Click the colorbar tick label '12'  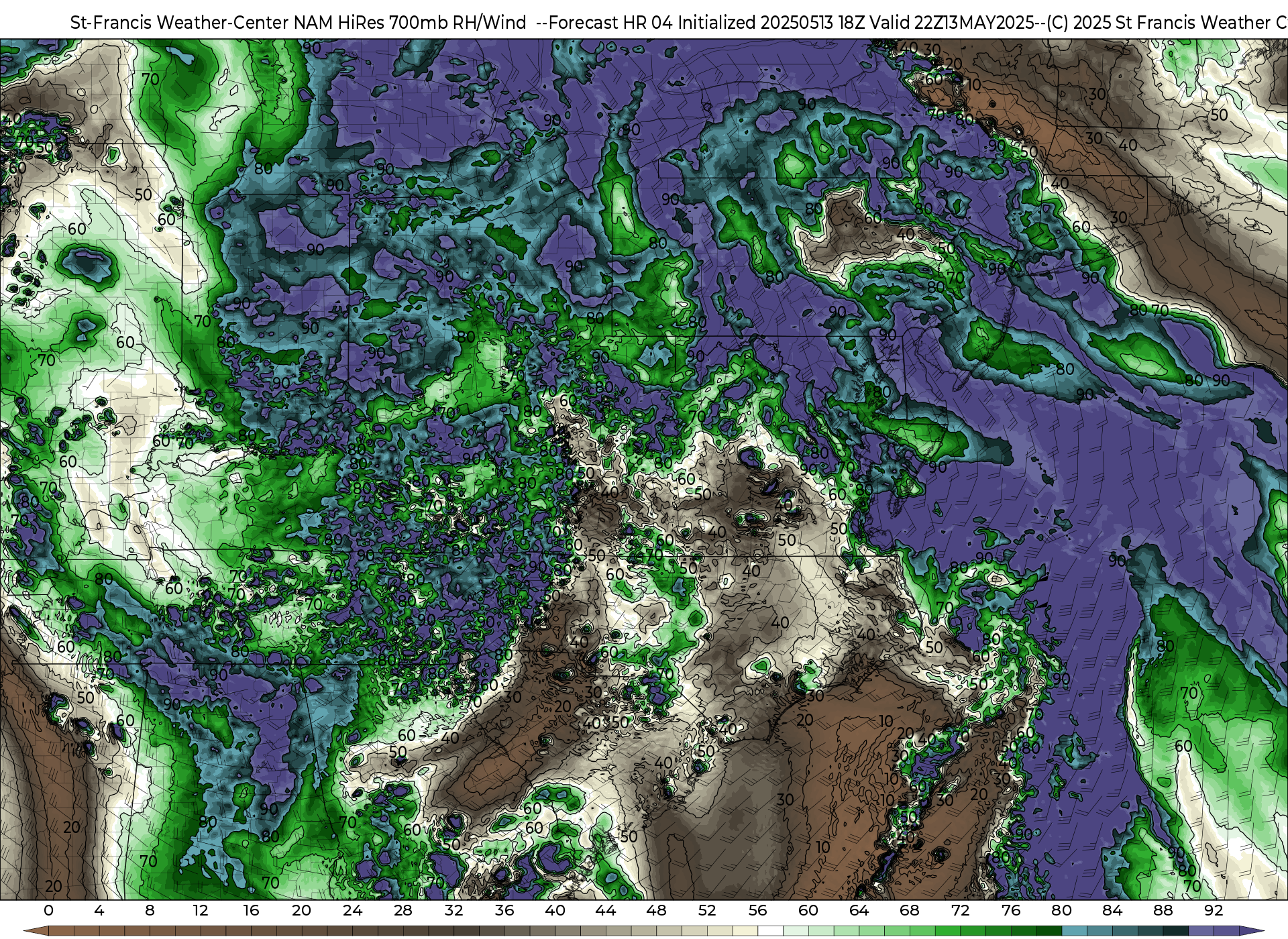(201, 910)
